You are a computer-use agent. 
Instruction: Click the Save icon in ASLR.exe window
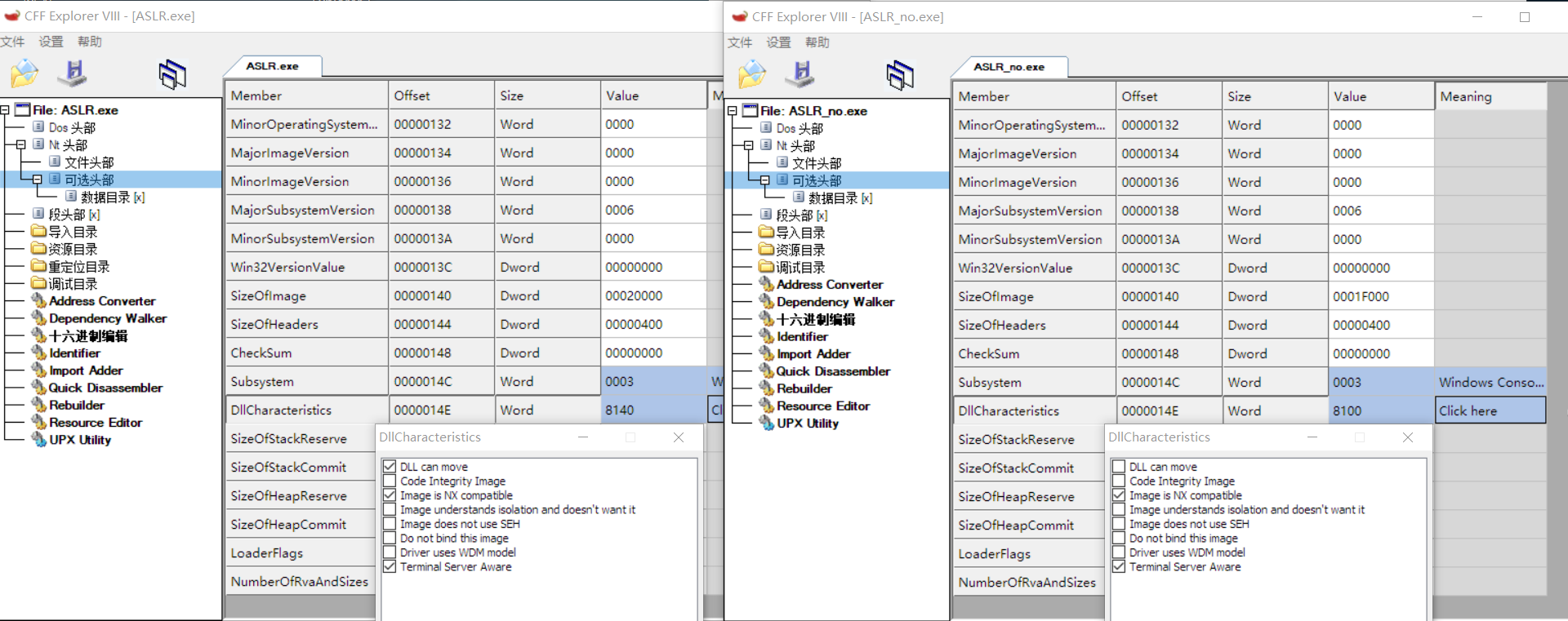[73, 73]
